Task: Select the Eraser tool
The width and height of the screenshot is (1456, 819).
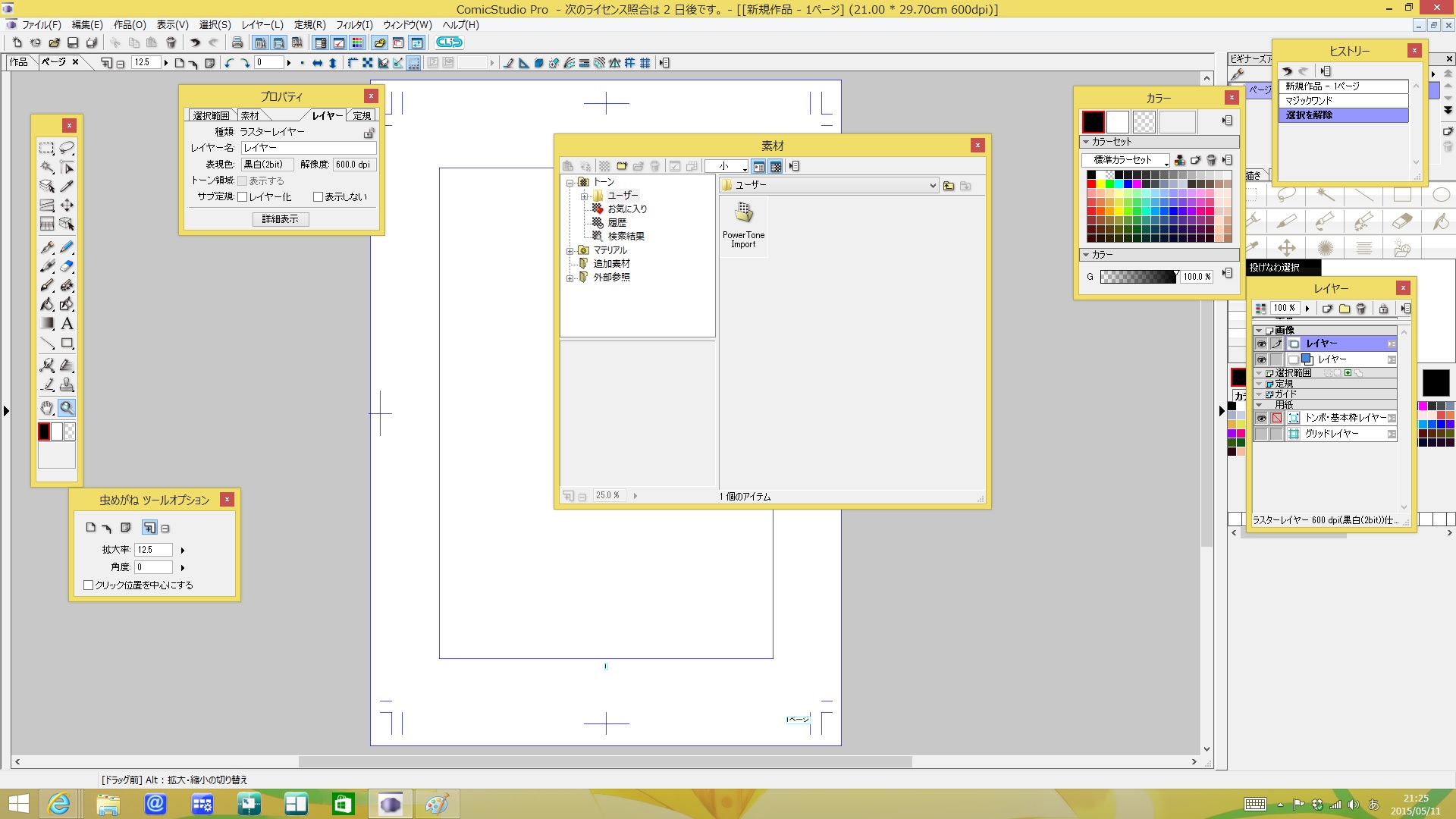Action: click(67, 266)
